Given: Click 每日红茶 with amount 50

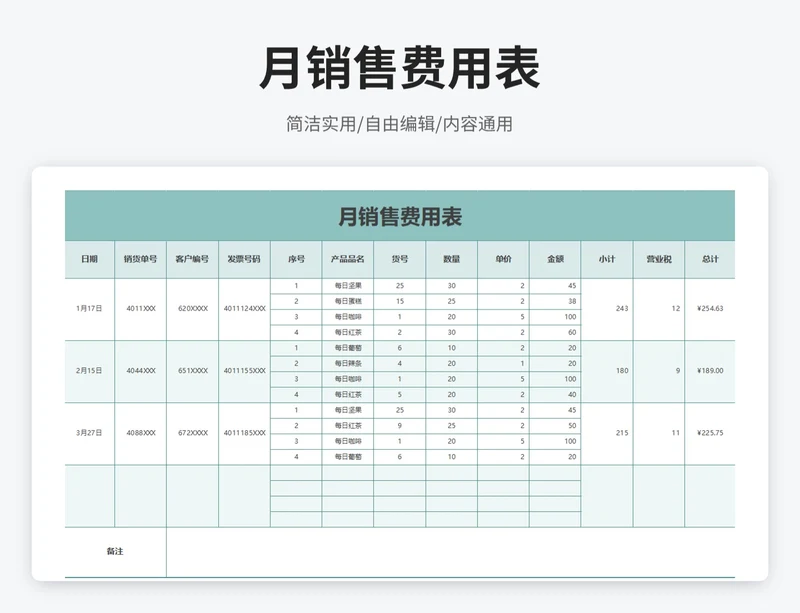Looking at the screenshot, I should (x=347, y=426).
